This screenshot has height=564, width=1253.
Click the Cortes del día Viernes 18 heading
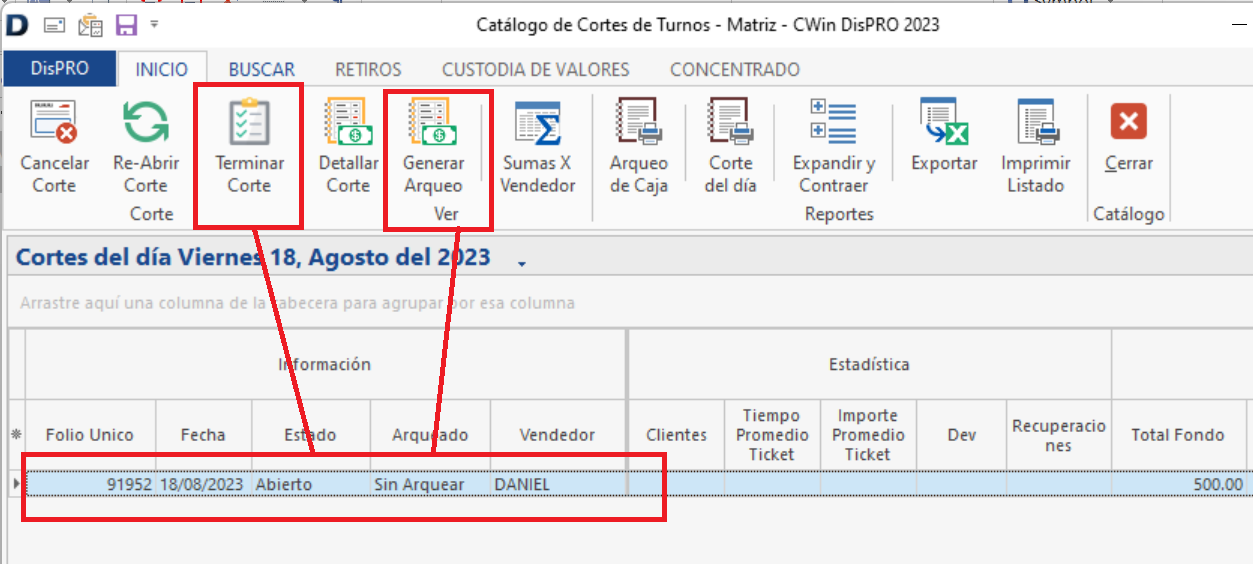click(x=254, y=257)
